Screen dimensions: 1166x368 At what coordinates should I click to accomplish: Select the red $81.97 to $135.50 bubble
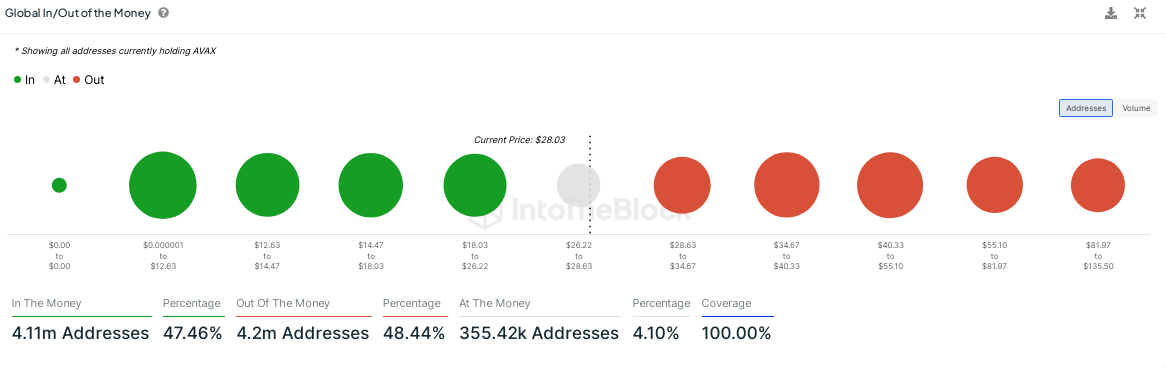pyautogui.click(x=1098, y=185)
